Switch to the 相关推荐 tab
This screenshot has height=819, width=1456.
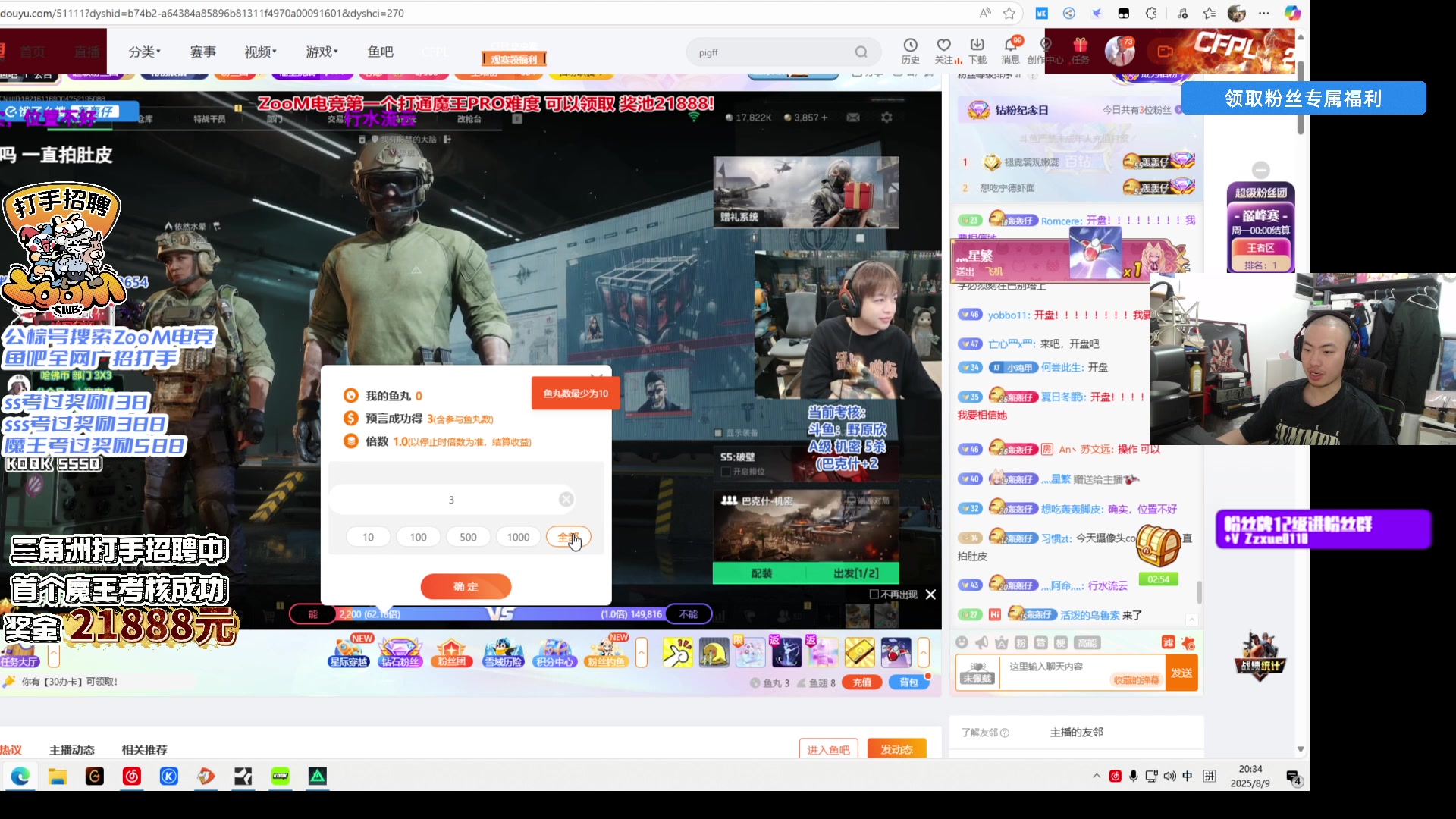144,749
